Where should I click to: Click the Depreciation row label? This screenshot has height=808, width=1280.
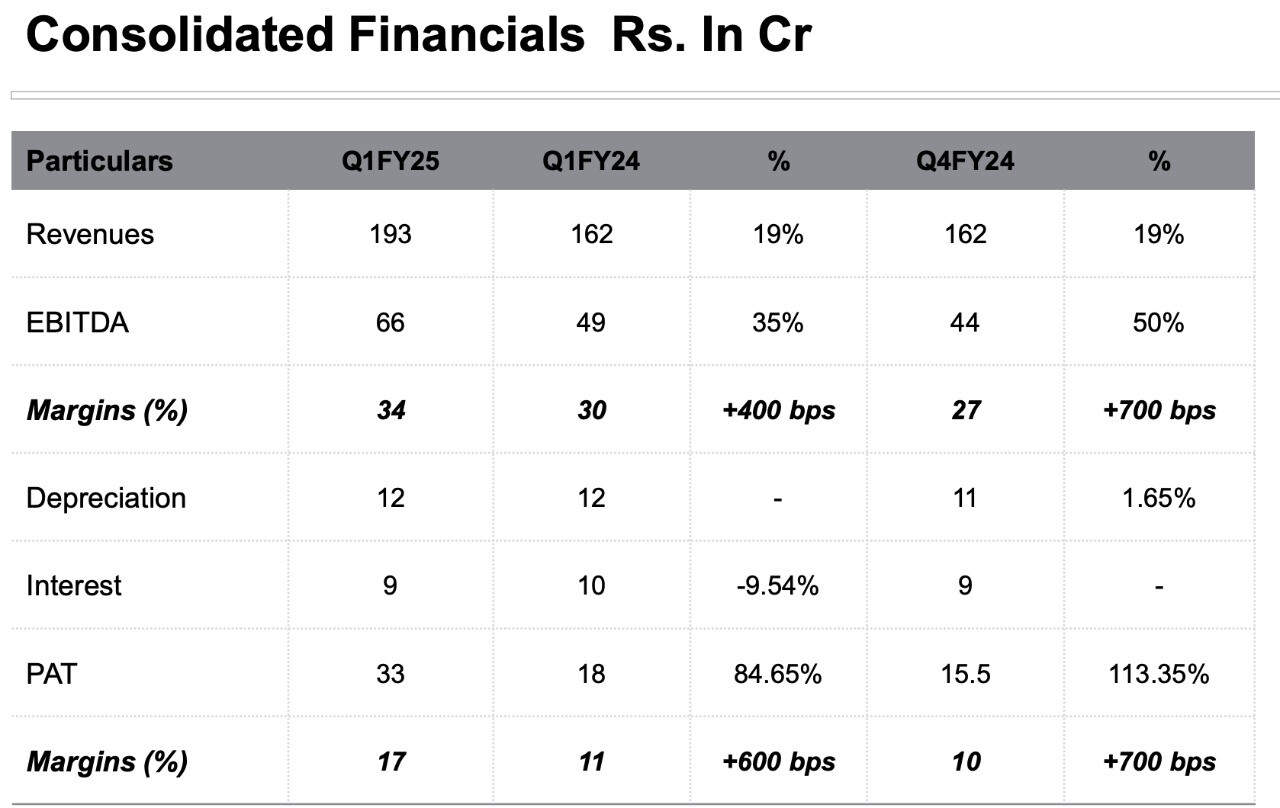click(x=106, y=498)
